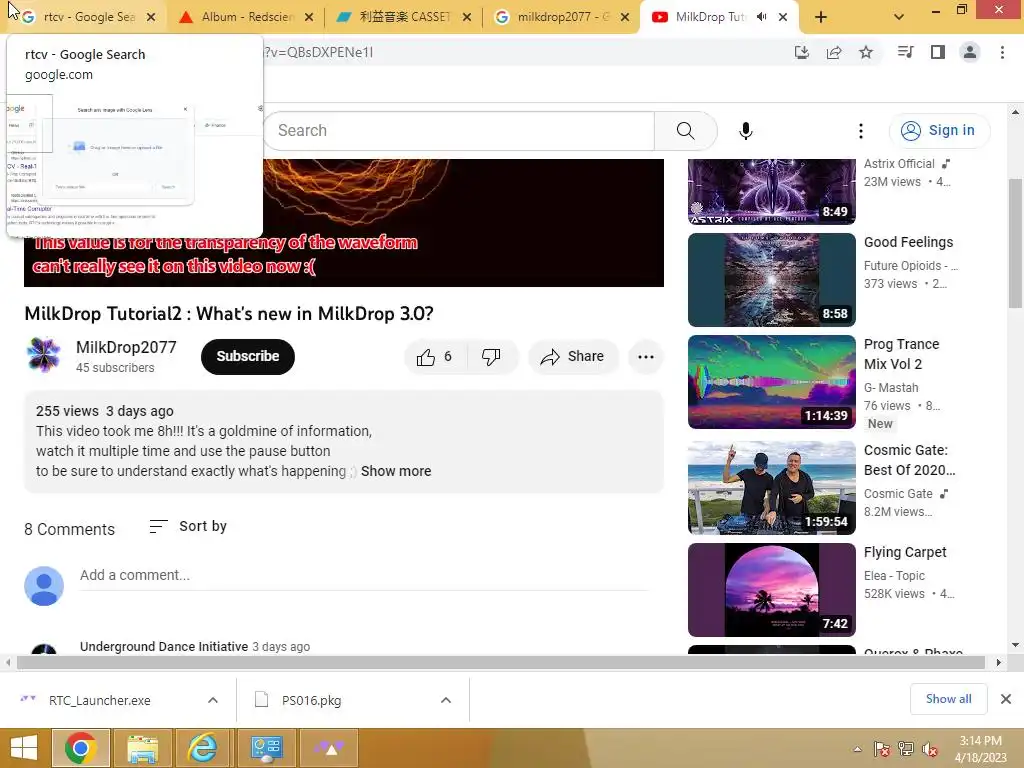Click the YouTube Search input field

[x=458, y=131]
